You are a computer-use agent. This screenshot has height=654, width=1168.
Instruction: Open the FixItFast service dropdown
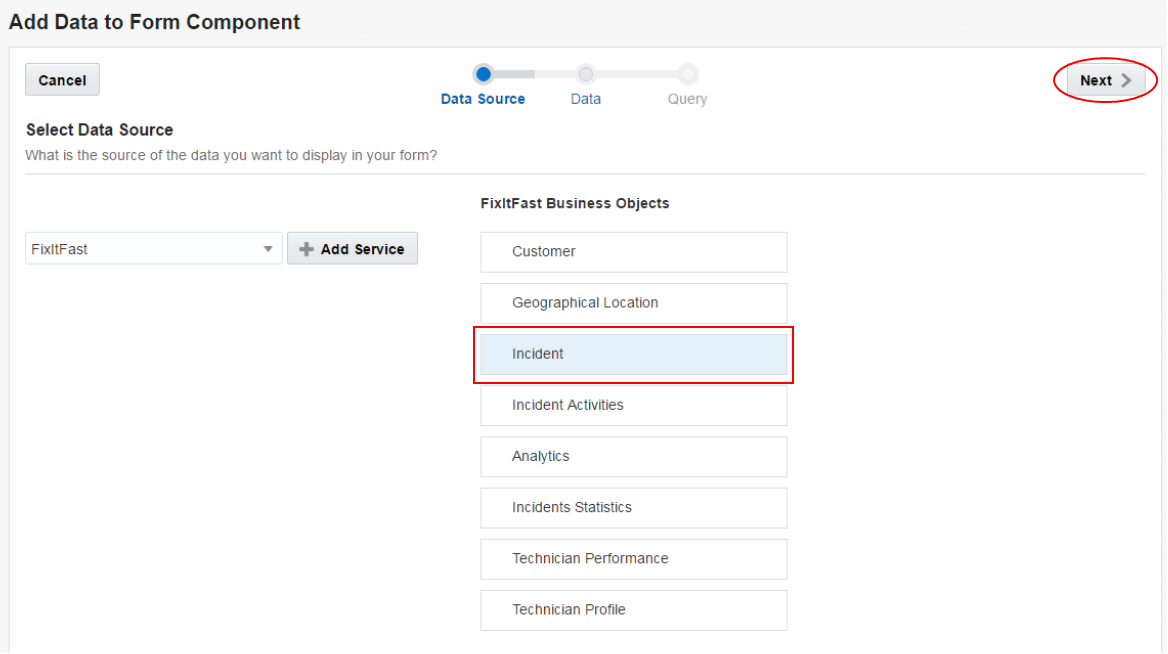pos(153,249)
